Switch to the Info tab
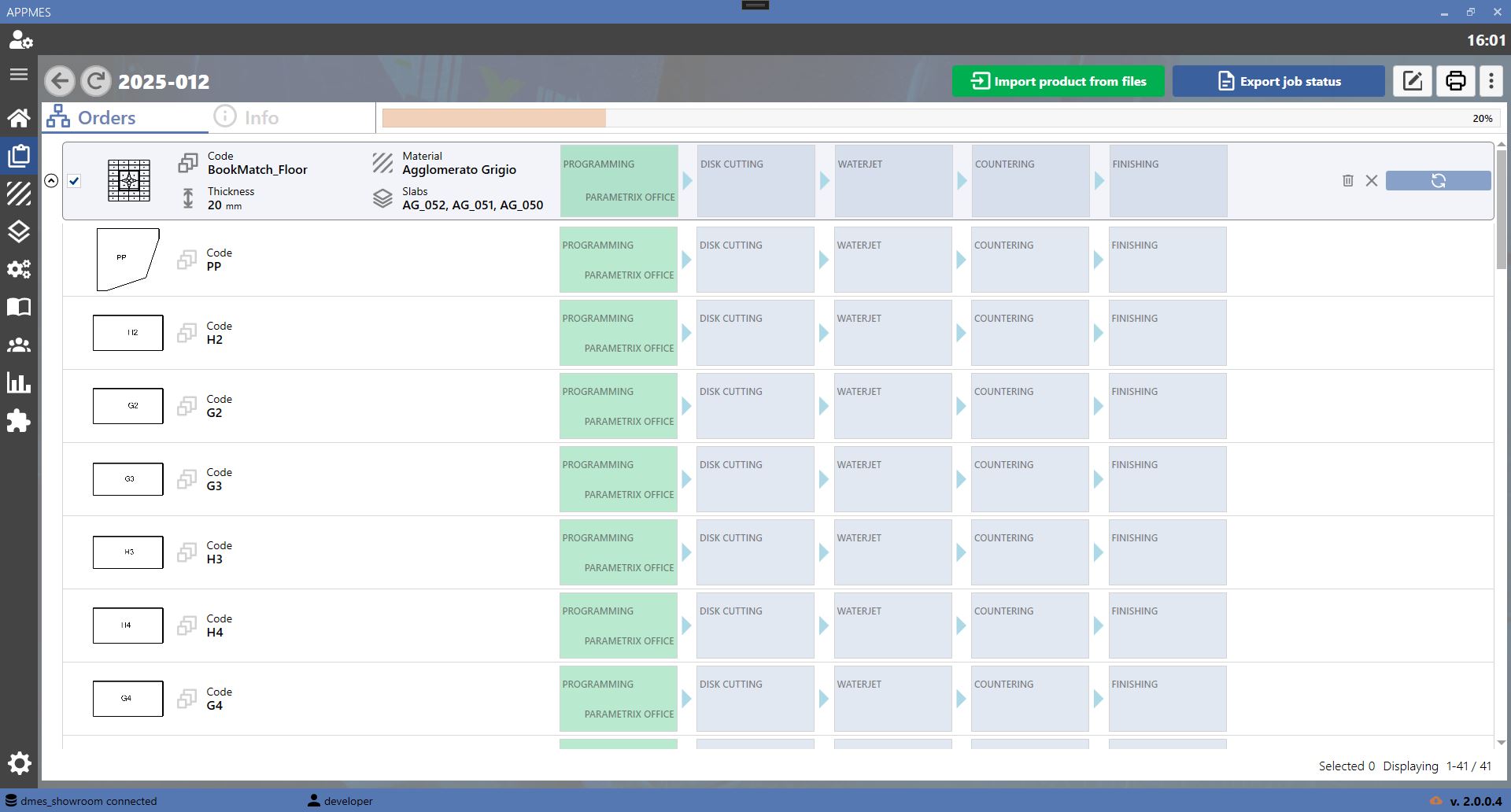1511x812 pixels. point(247,117)
